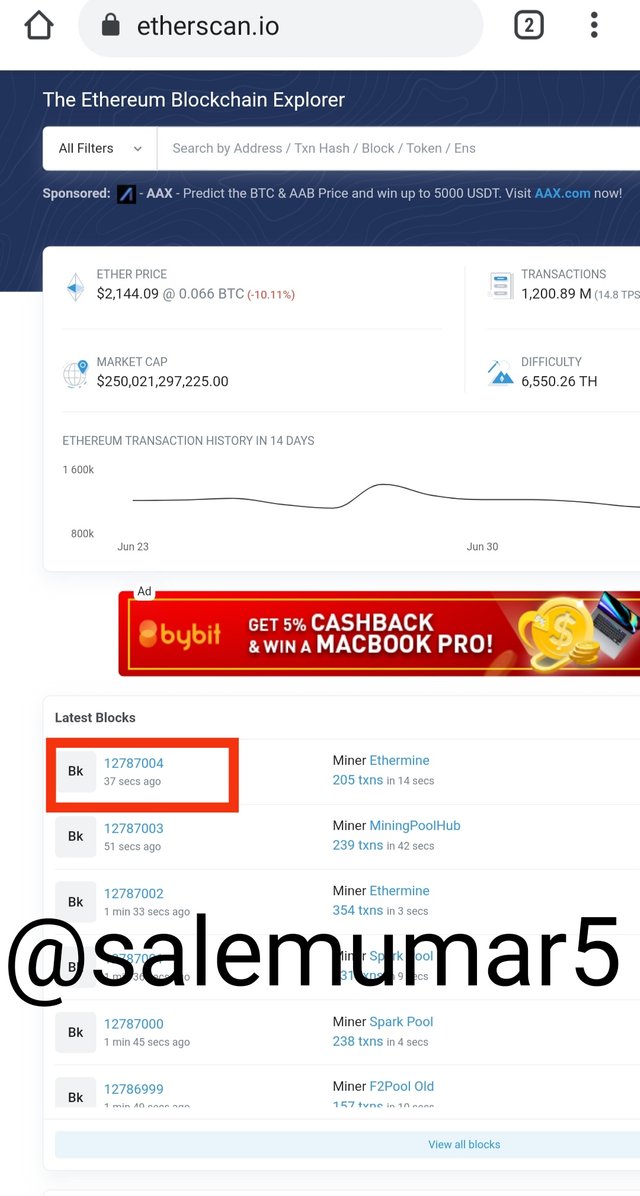Open miner Spark Pool of block 12787000
Screen dimensions: 640x1196
(x=401, y=1021)
